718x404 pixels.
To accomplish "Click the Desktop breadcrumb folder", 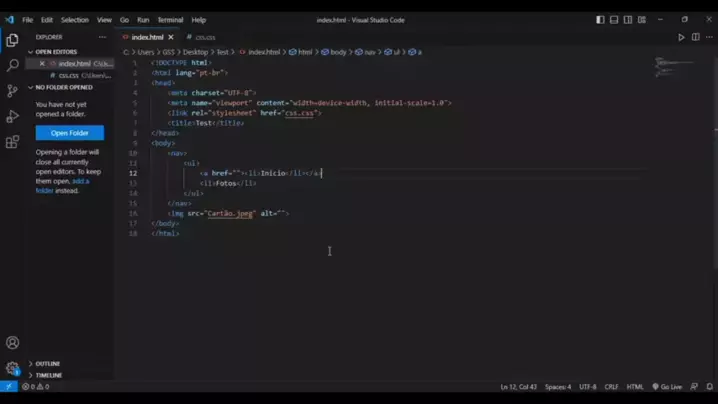I will coord(195,52).
